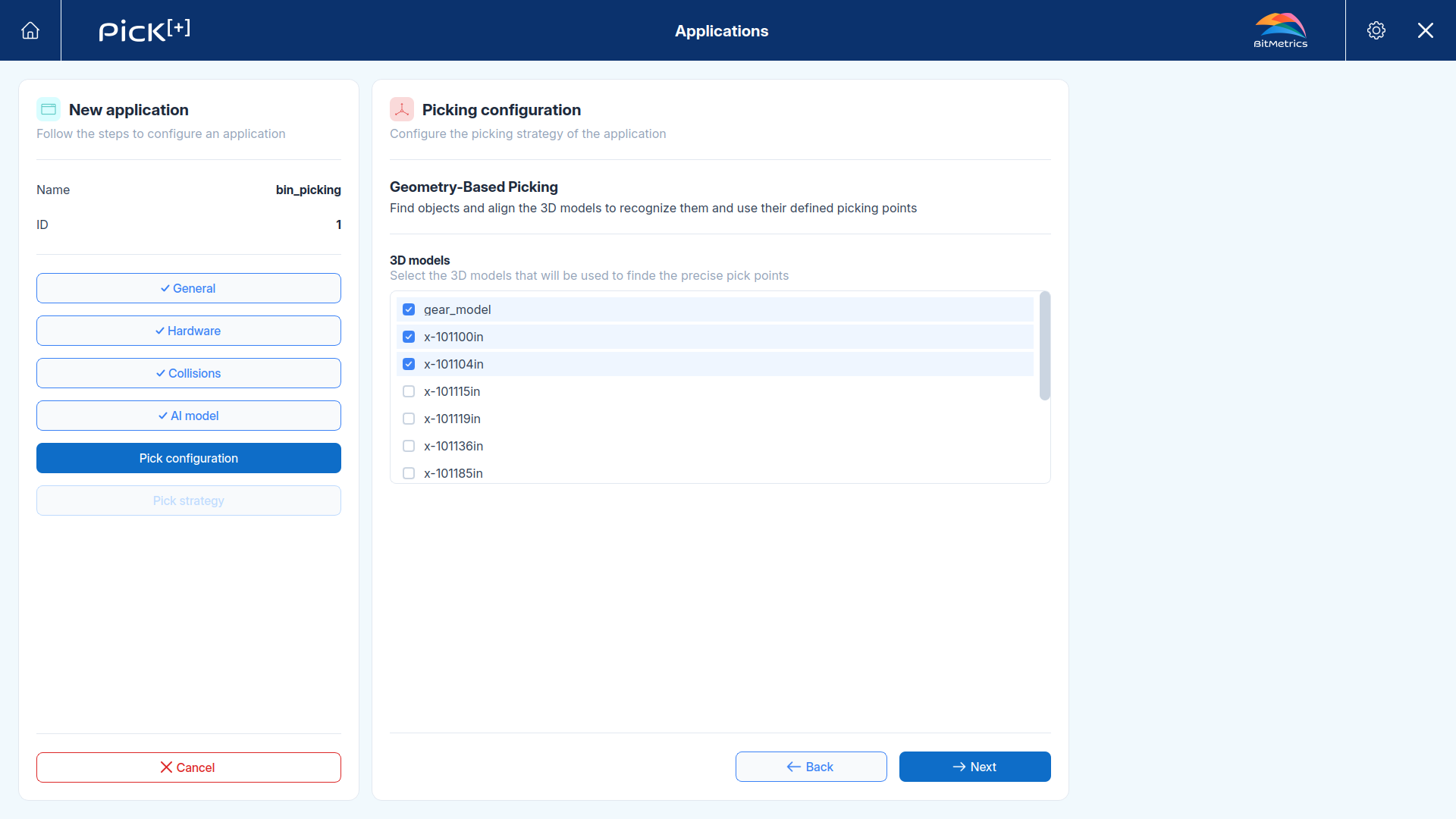Select the Pick configuration step
Image resolution: width=1456 pixels, height=819 pixels.
[189, 458]
